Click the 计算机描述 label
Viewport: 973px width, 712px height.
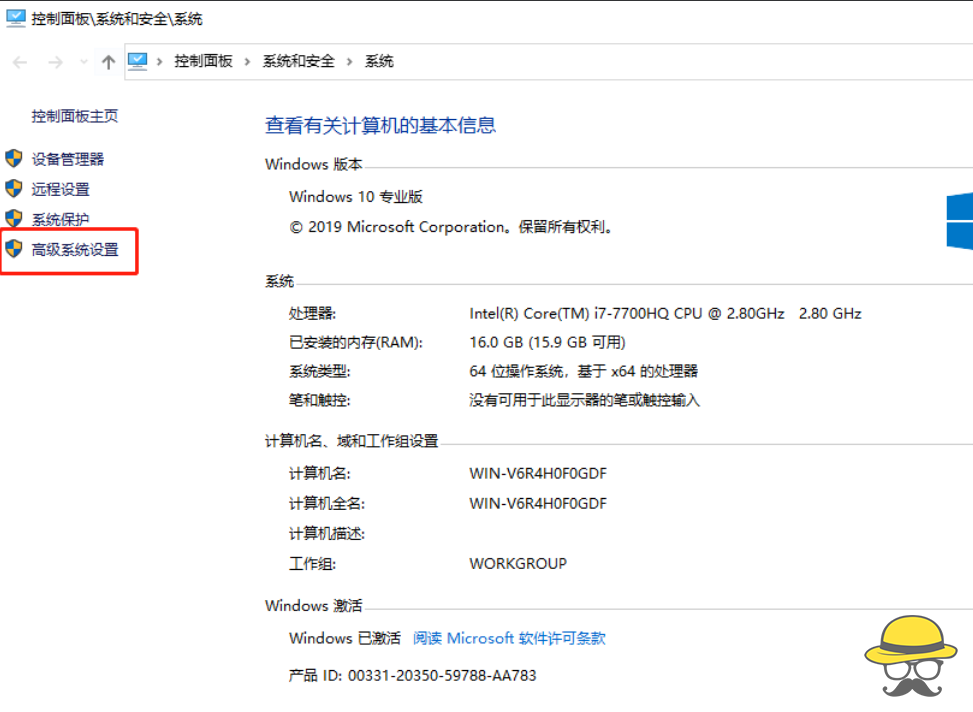point(327,534)
